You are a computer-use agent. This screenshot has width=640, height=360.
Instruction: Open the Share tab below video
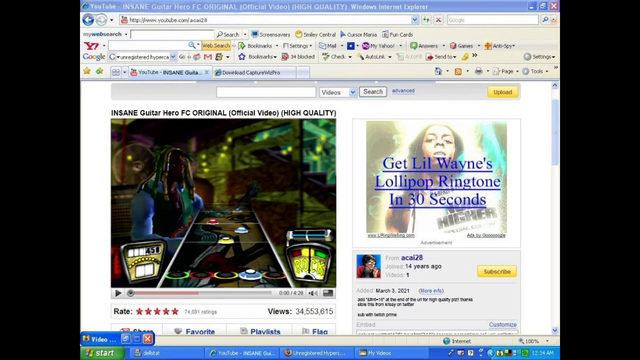pyautogui.click(x=137, y=330)
